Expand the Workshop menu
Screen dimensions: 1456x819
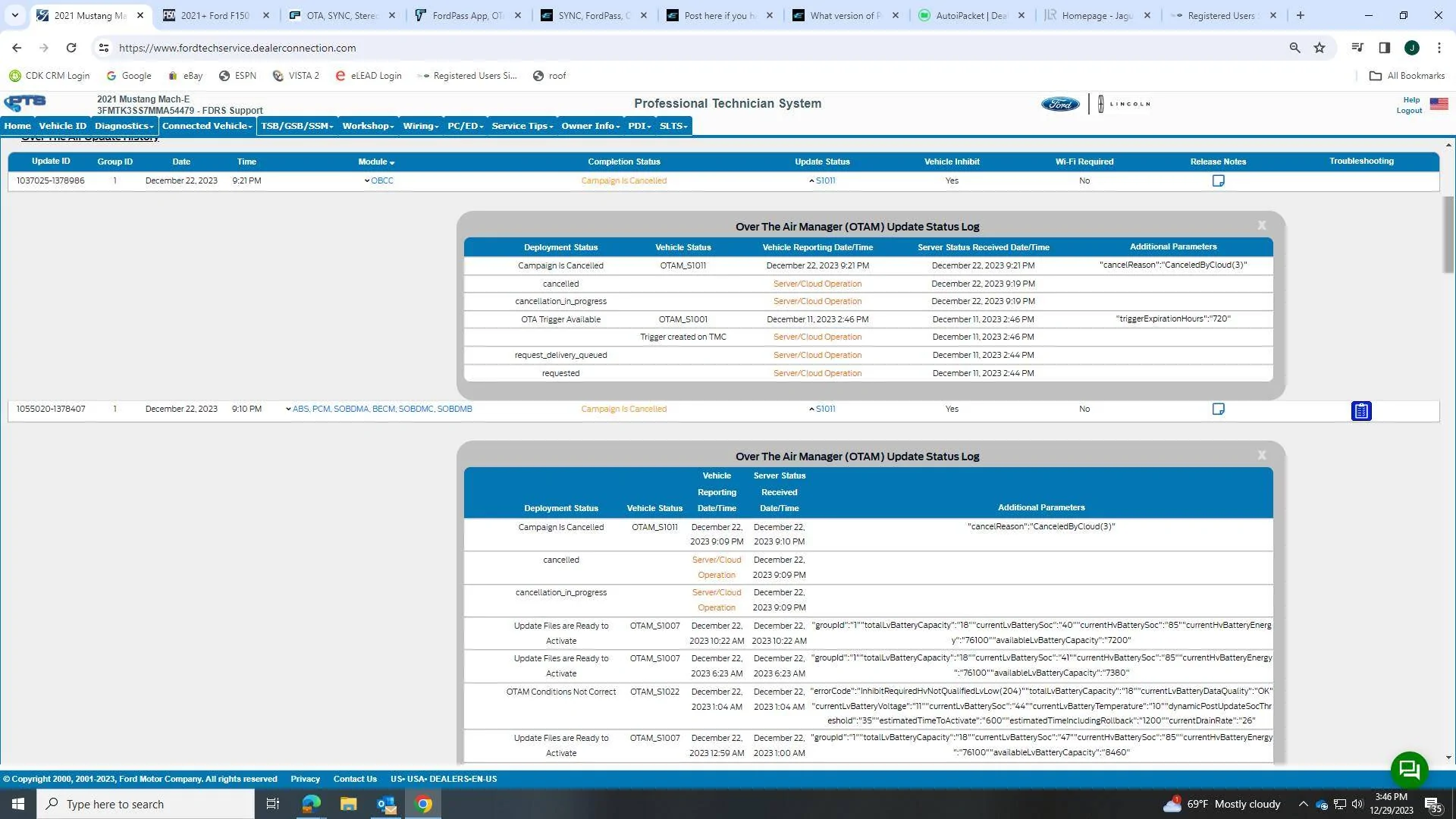tap(368, 126)
